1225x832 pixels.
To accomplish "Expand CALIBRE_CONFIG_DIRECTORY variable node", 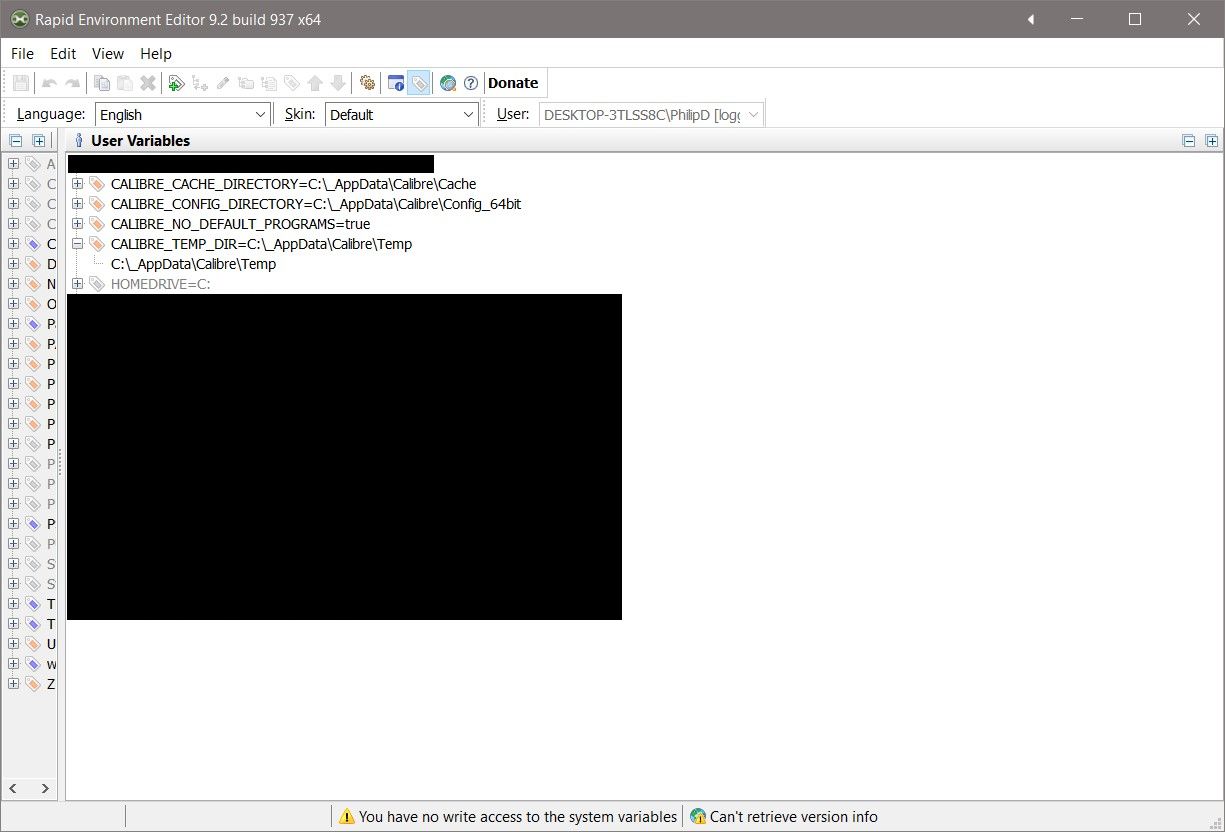I will 78,204.
